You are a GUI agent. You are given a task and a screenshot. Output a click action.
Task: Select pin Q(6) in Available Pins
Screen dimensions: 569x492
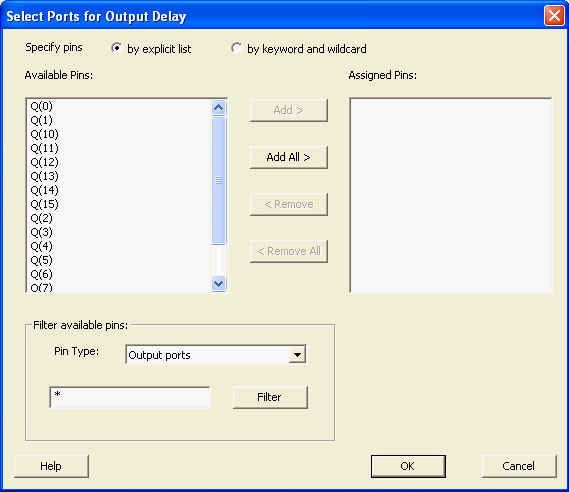[x=41, y=274]
